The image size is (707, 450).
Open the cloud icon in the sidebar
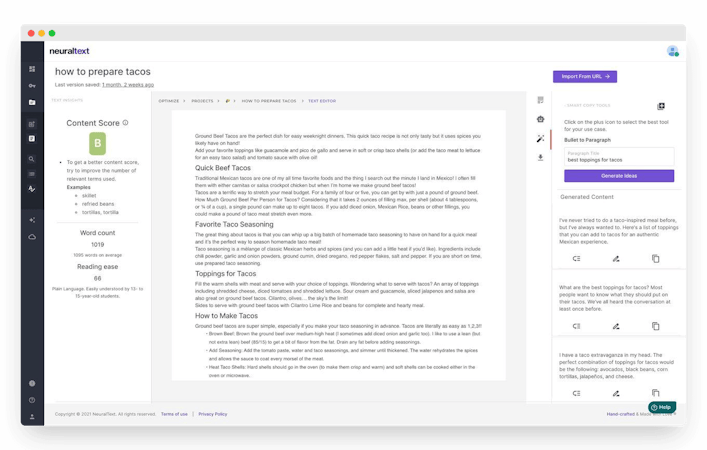pos(32,237)
